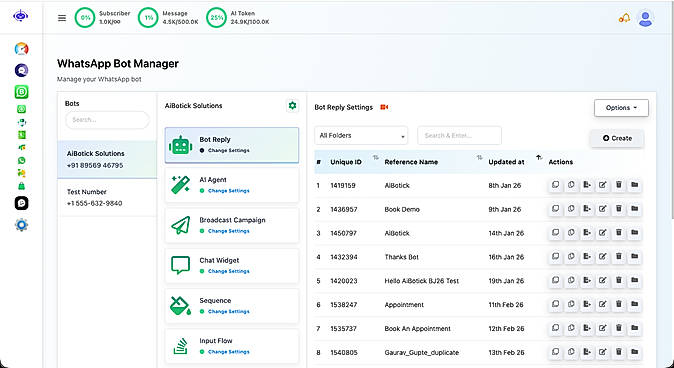Play the red video tutorial icon
The image size is (674, 368).
point(384,107)
